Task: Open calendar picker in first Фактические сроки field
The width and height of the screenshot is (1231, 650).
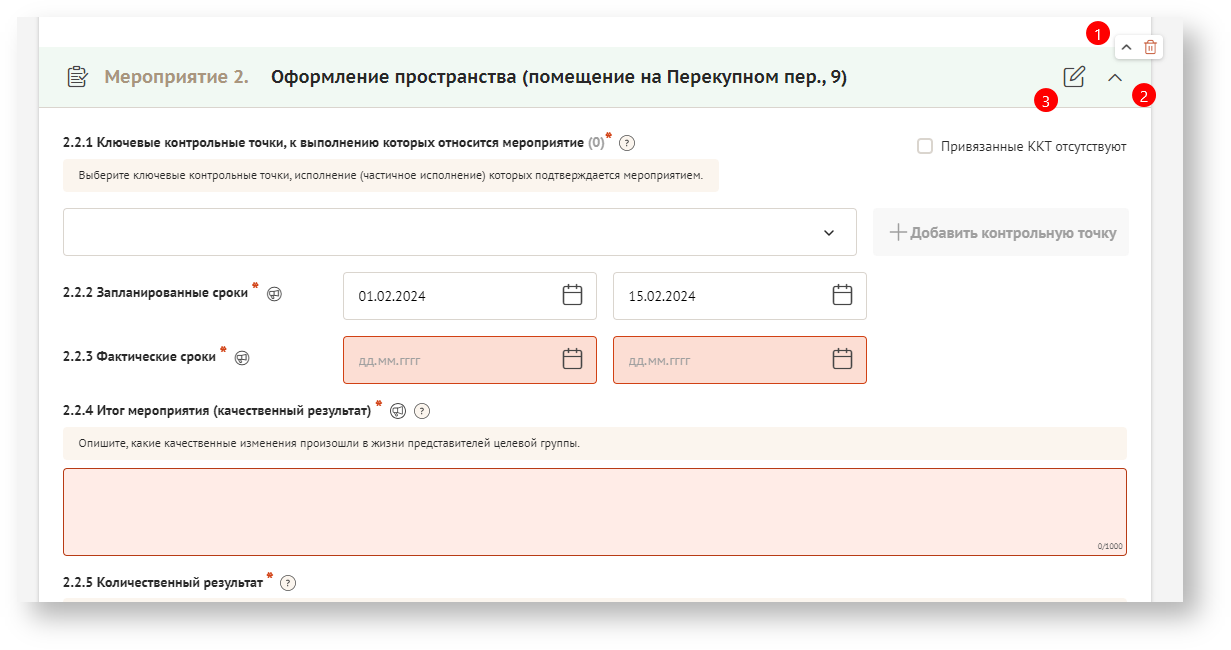Action: [x=572, y=359]
